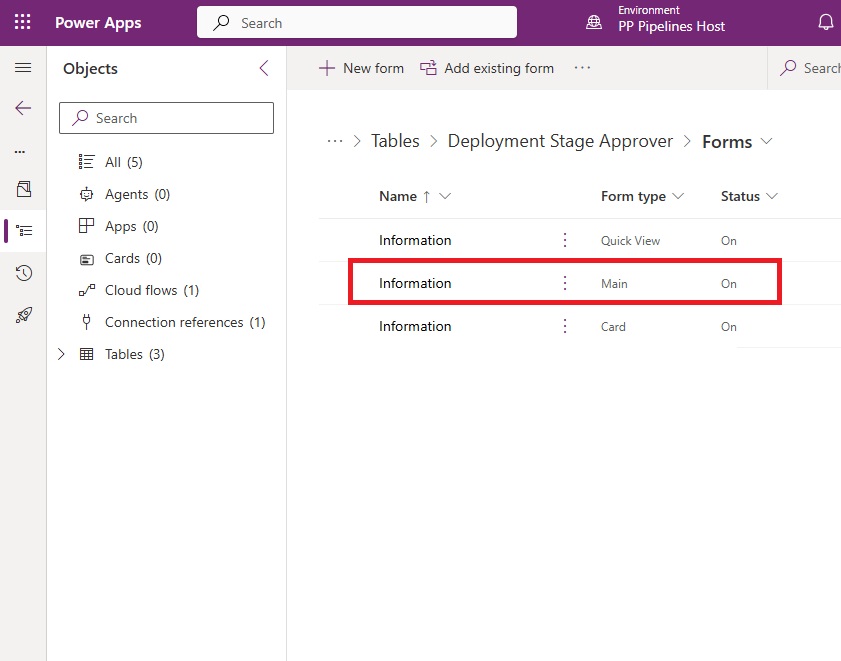Open more options for Main Information form
Image resolution: width=841 pixels, height=661 pixels.
(x=565, y=283)
